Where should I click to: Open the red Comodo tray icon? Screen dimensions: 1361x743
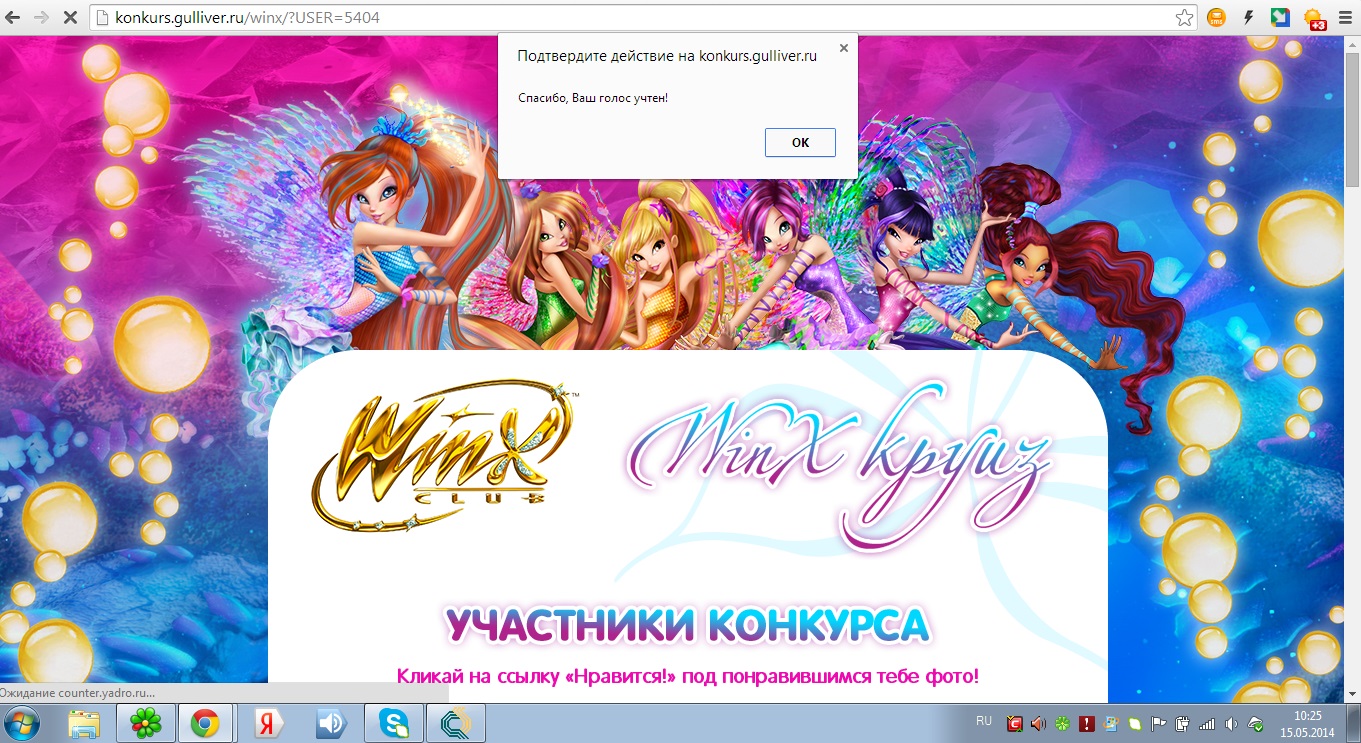(x=1015, y=724)
